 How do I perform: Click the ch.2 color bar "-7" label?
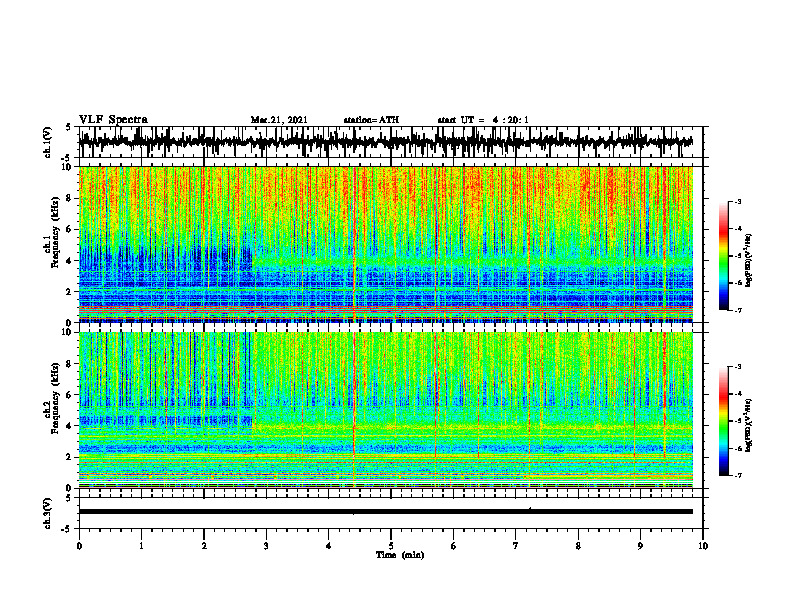[x=737, y=475]
